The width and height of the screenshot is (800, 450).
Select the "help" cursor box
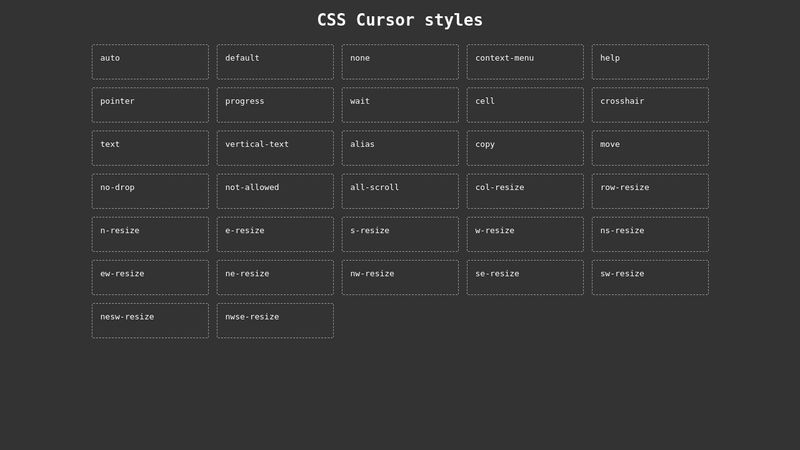click(x=650, y=62)
